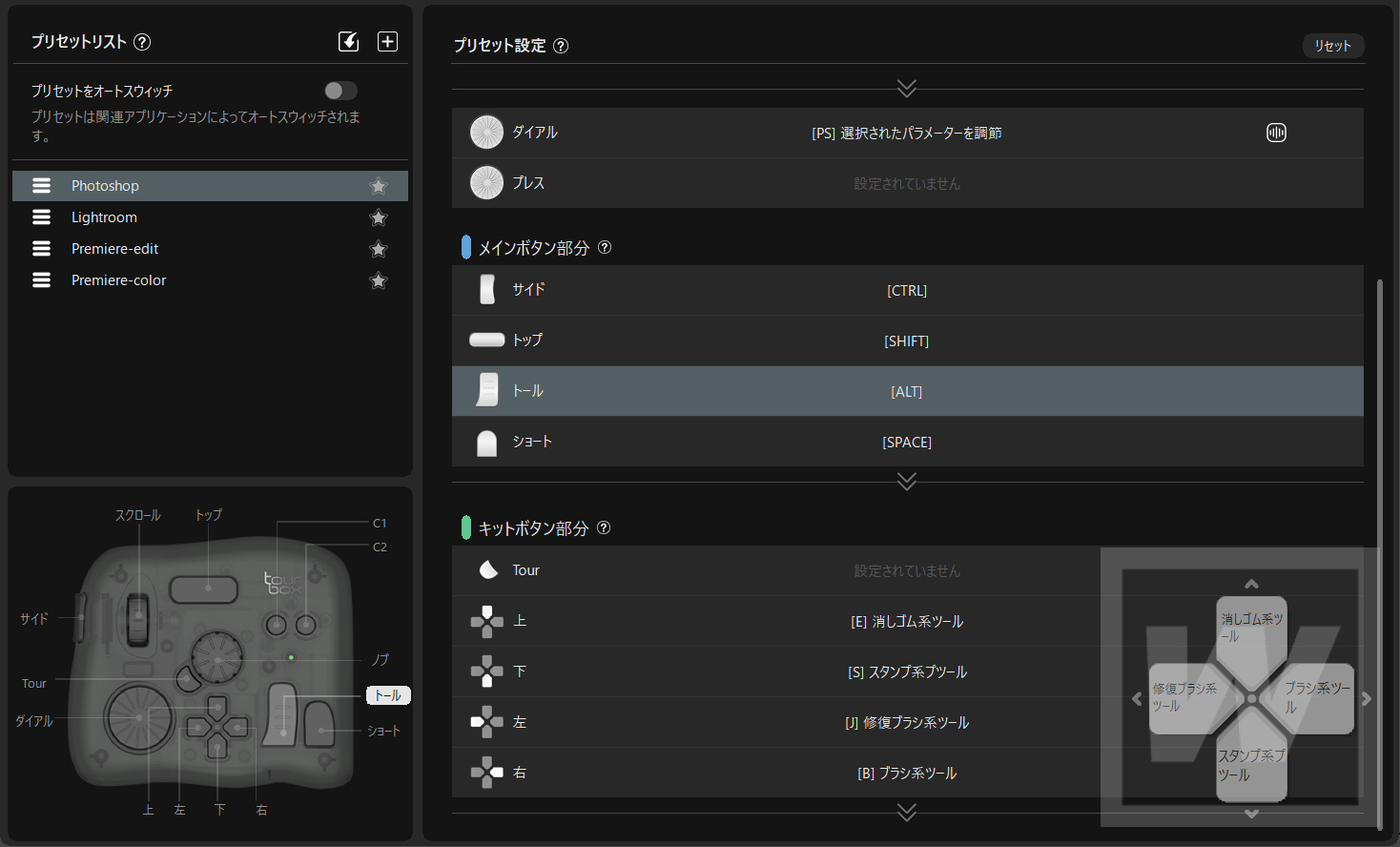The width and height of the screenshot is (1400, 847).
Task: Click the handle icon beside Photoshop preset
Action: (x=41, y=186)
